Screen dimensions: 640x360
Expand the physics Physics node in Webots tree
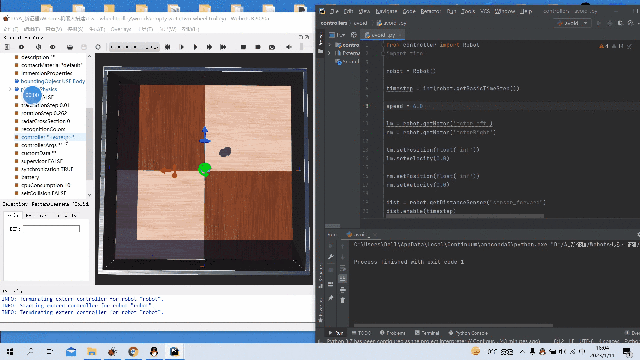tap(10, 89)
